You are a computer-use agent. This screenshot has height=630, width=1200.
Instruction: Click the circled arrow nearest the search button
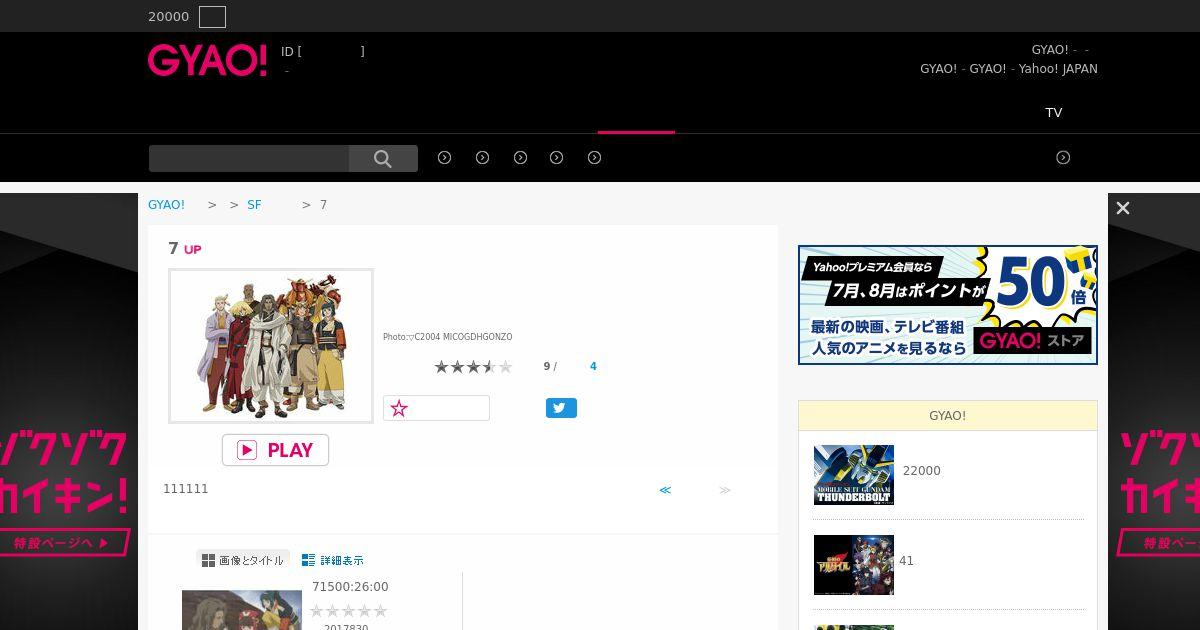point(445,157)
